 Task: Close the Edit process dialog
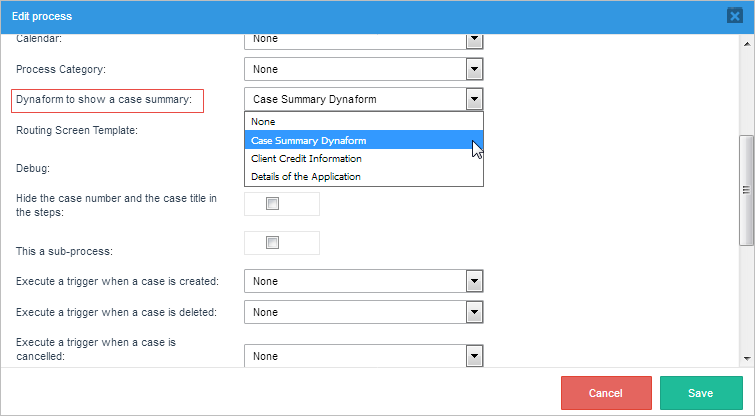[x=734, y=16]
